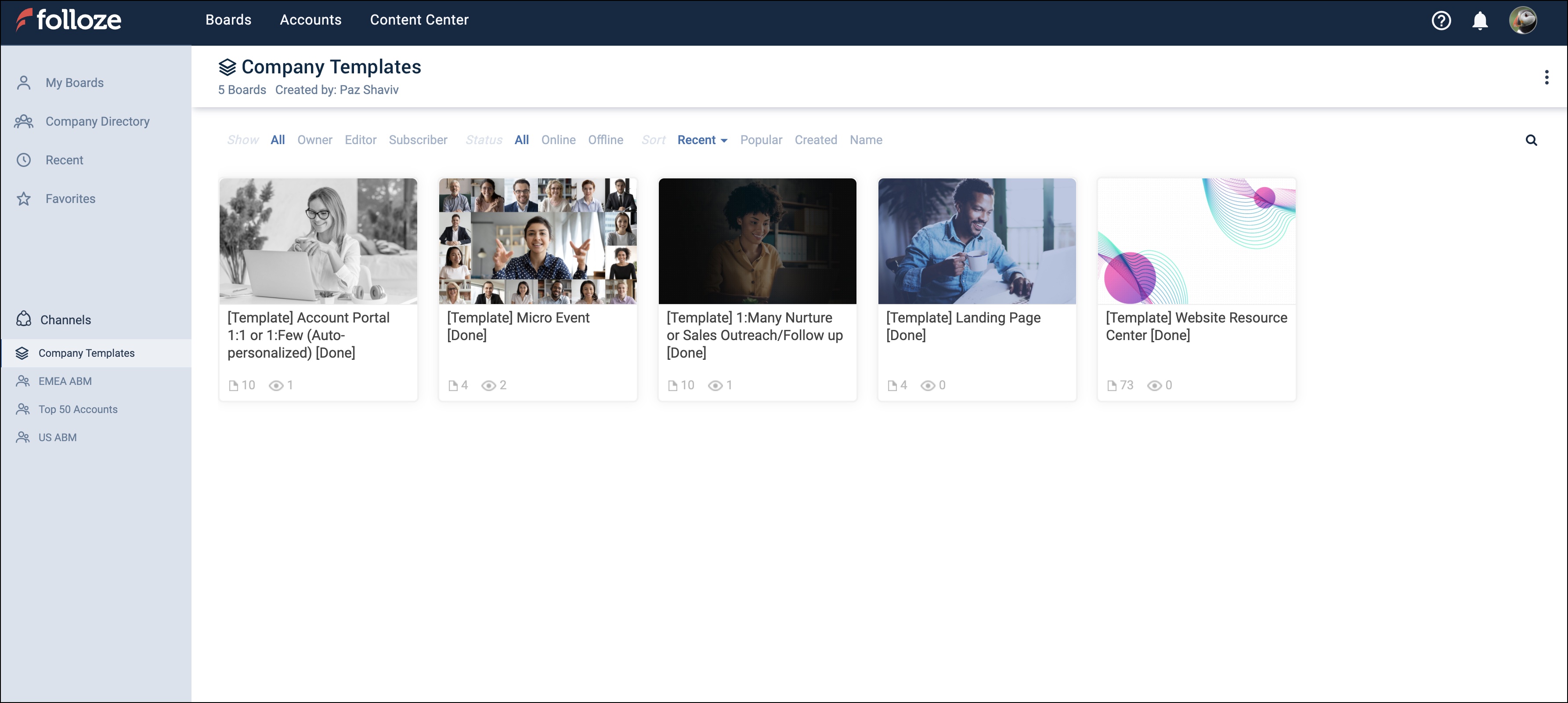
Task: Sort boards by Name
Action: (866, 140)
